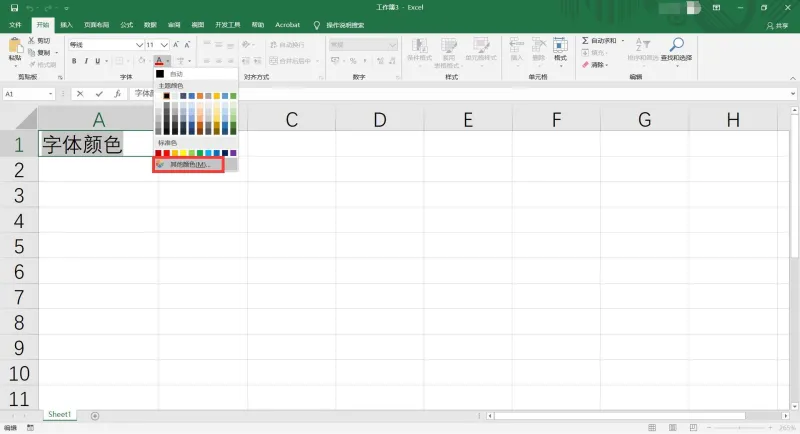Select the Sheet1 tab
The height and width of the screenshot is (434, 800).
[x=59, y=415]
